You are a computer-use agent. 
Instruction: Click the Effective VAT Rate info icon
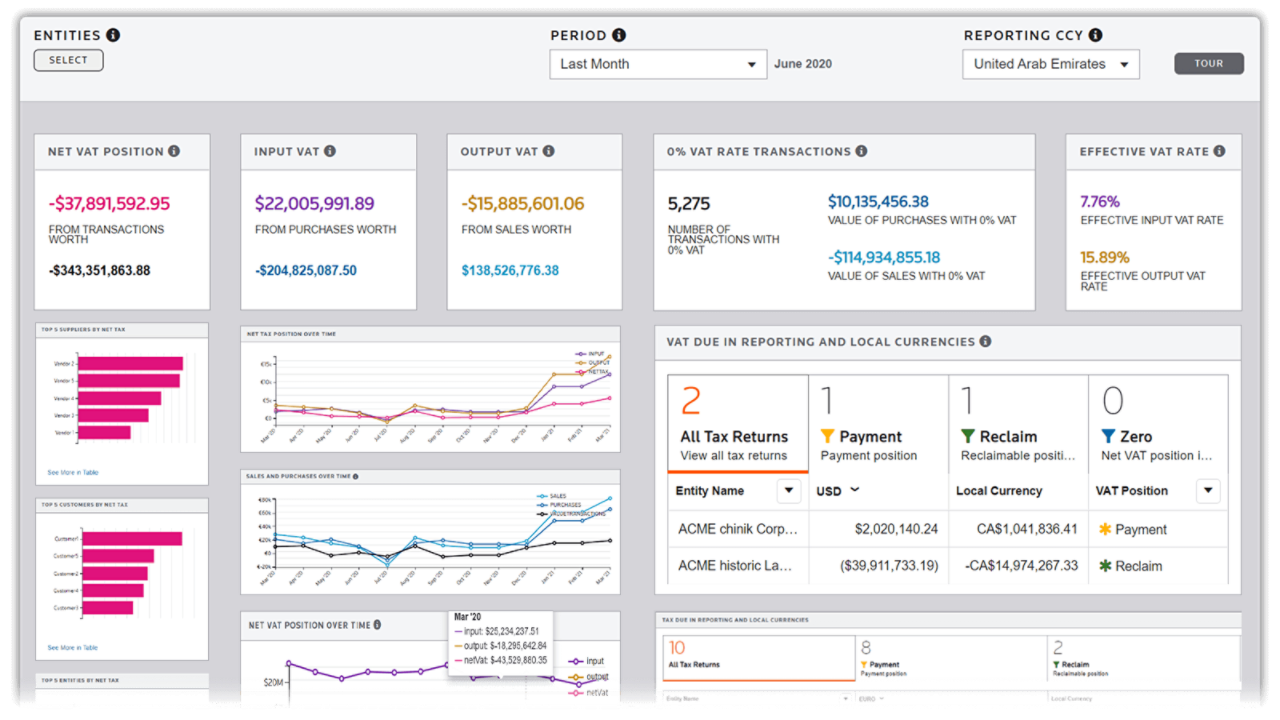click(x=1219, y=151)
